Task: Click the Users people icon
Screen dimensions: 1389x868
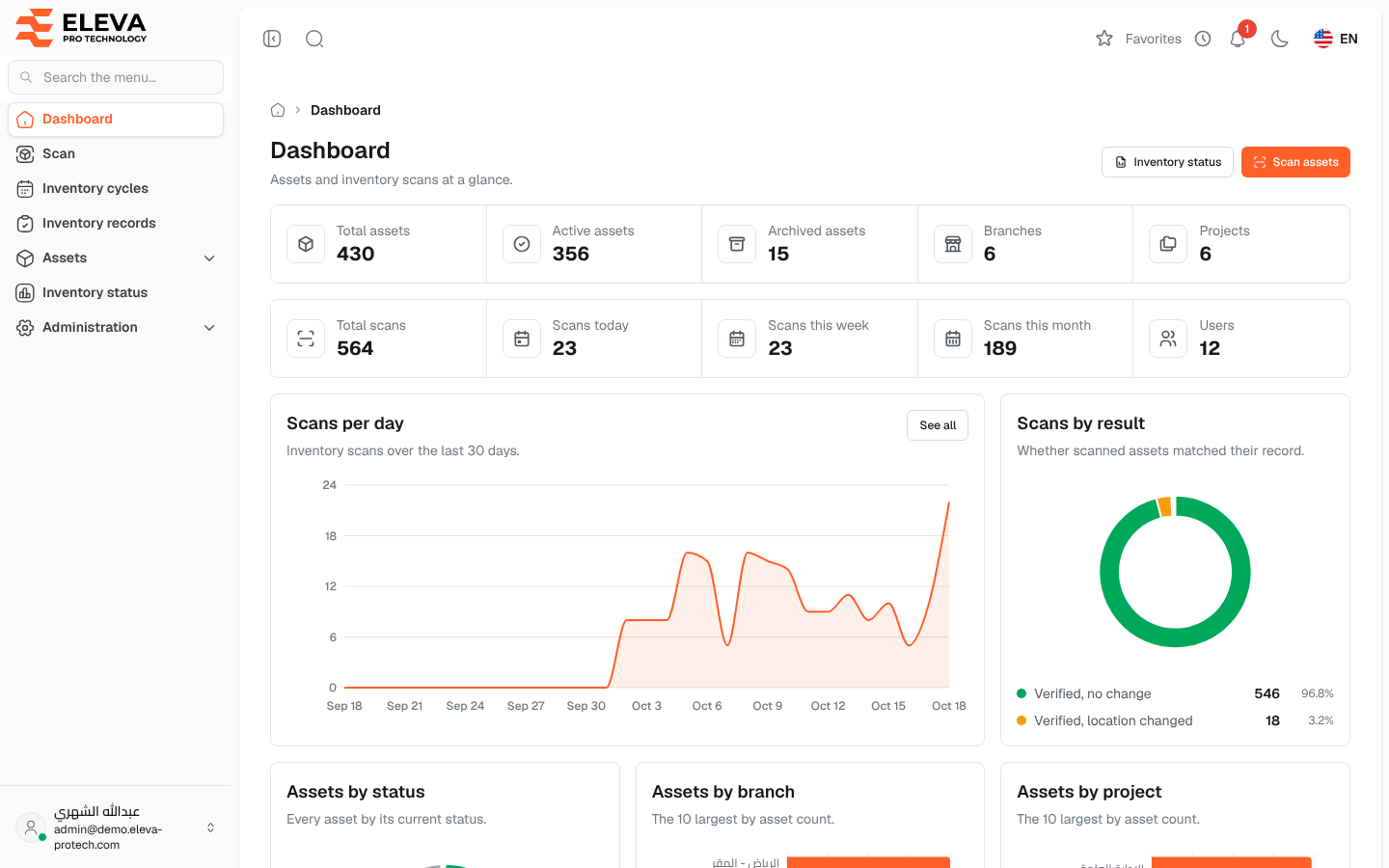Action: [1168, 339]
